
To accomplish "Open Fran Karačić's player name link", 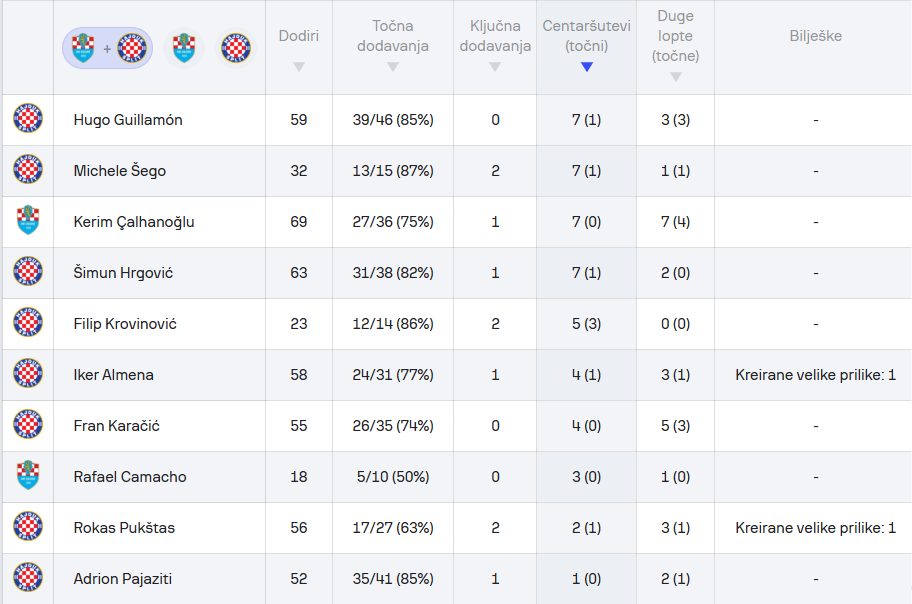I will tap(116, 426).
